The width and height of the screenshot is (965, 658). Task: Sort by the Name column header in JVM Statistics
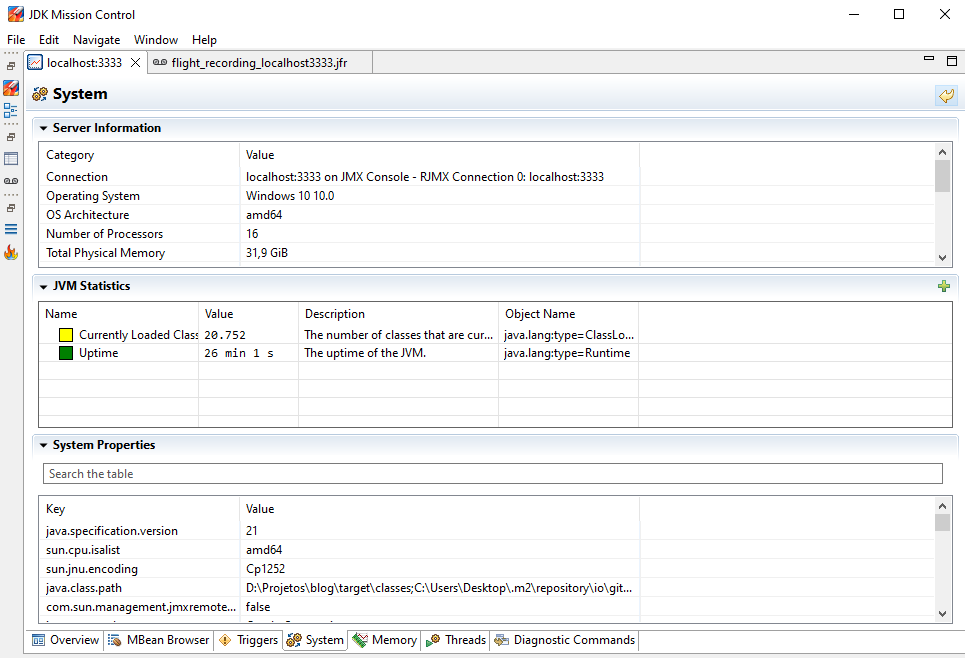[119, 314]
